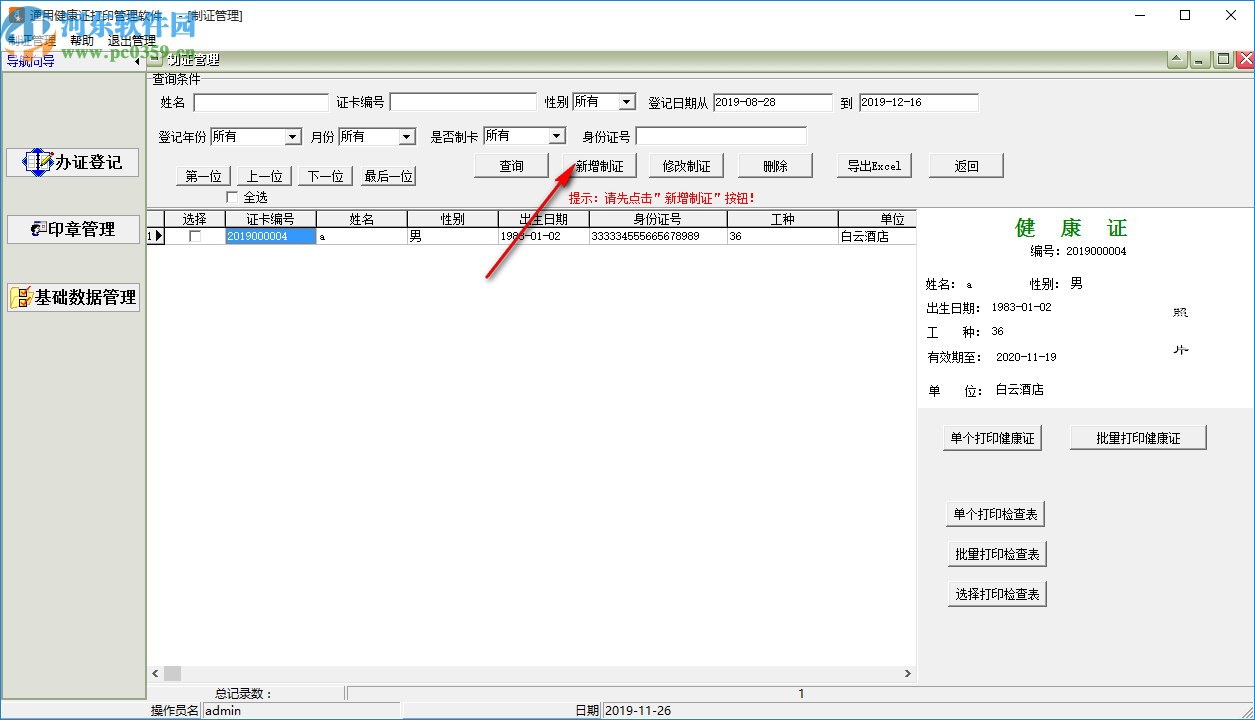
Task: Click the 登记日期从 start date field
Action: tap(773, 102)
